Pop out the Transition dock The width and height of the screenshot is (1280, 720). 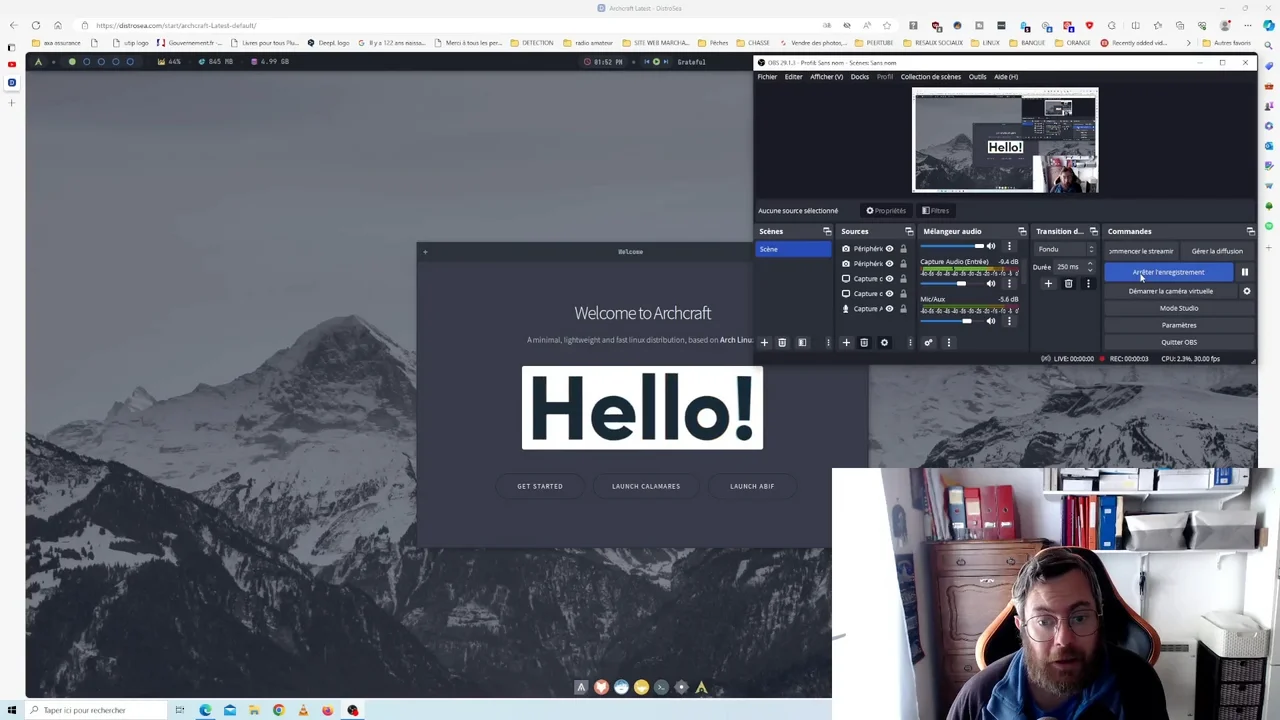(1093, 231)
